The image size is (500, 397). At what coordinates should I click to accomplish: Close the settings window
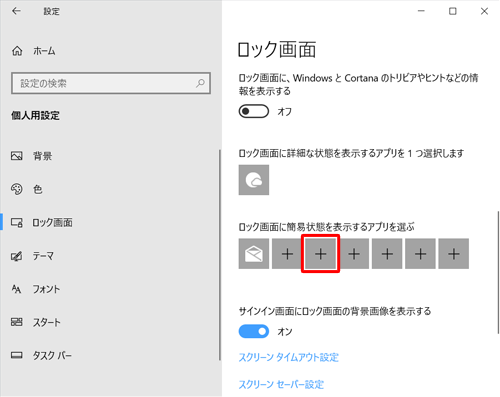pos(484,11)
